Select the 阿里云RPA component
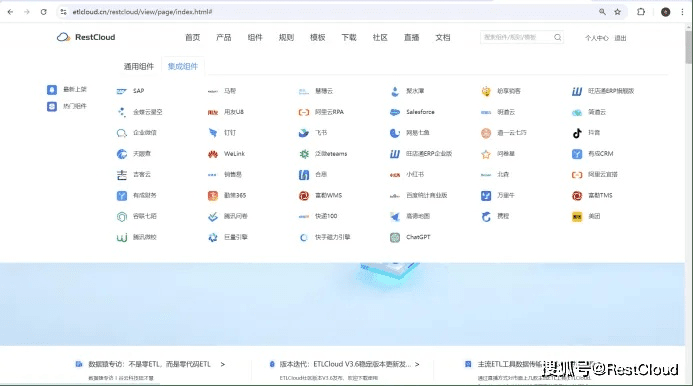Viewport: 693px width, 386px height. [x=321, y=112]
